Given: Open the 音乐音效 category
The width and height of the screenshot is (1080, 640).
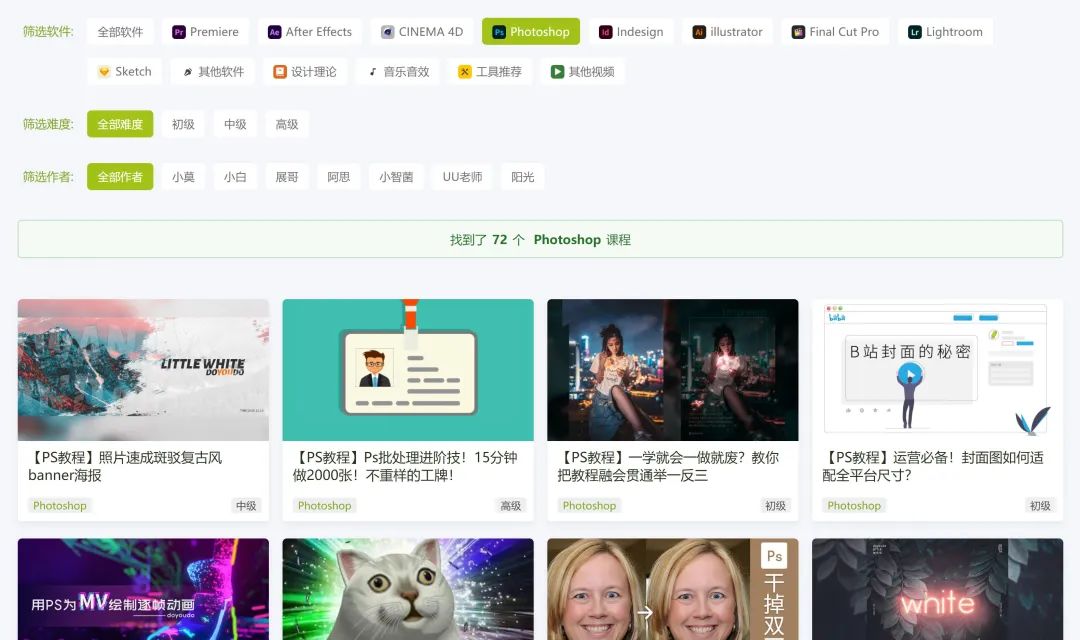Looking at the screenshot, I should click(x=399, y=72).
